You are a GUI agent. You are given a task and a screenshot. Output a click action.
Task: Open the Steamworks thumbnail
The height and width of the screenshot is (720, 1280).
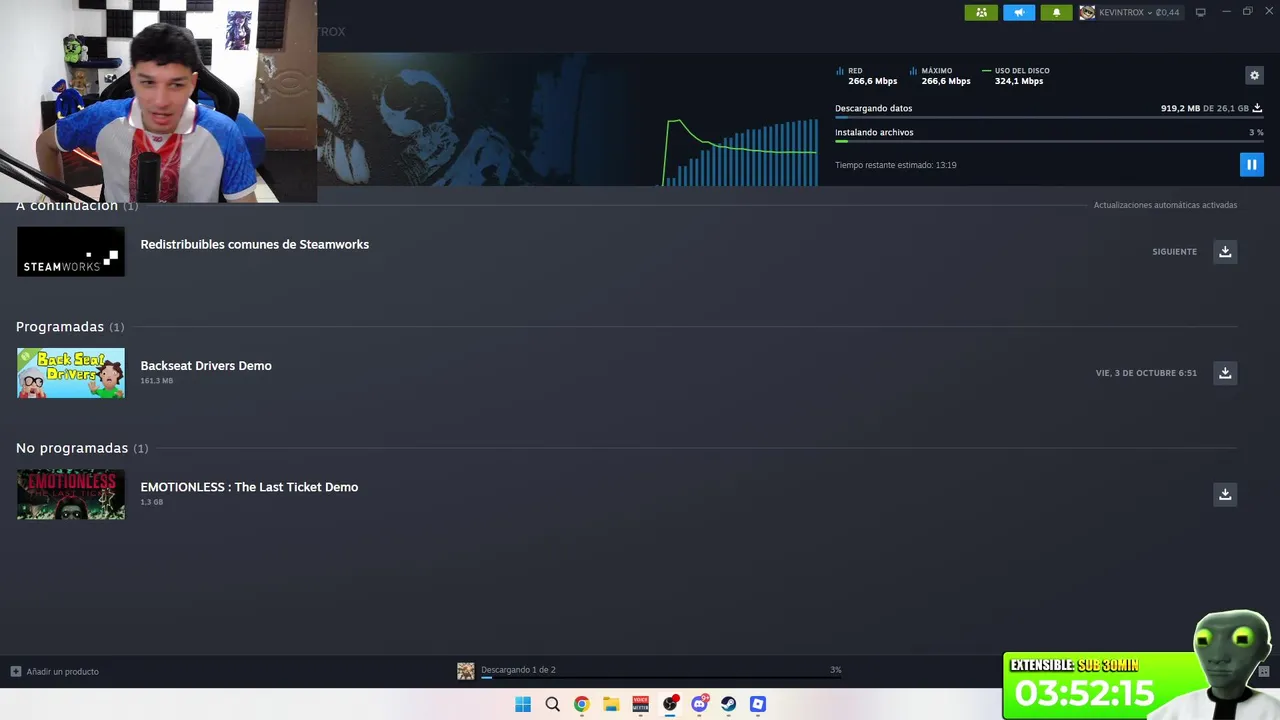pos(71,251)
